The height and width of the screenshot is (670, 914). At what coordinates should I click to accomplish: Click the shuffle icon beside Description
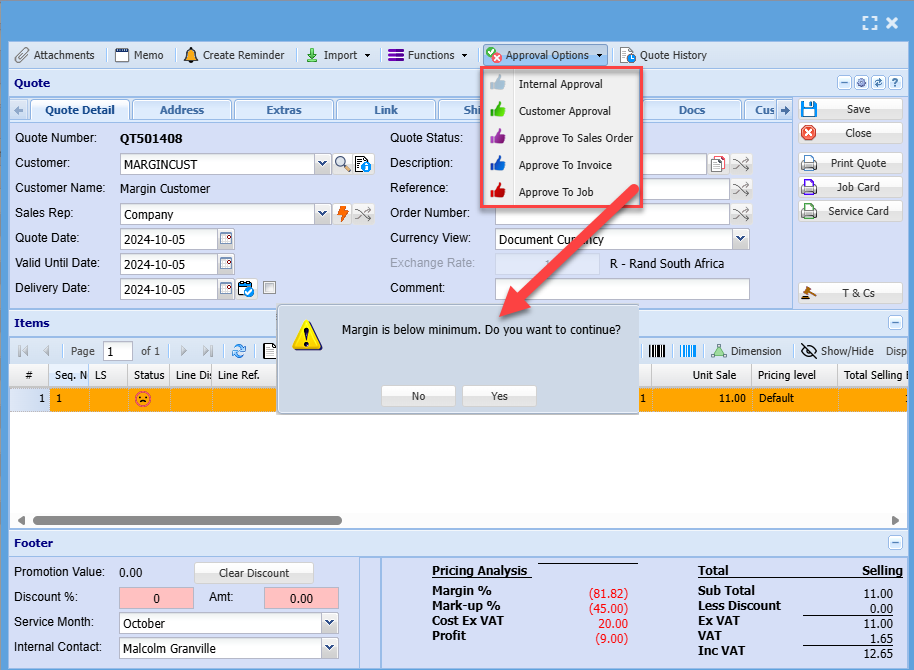click(741, 164)
